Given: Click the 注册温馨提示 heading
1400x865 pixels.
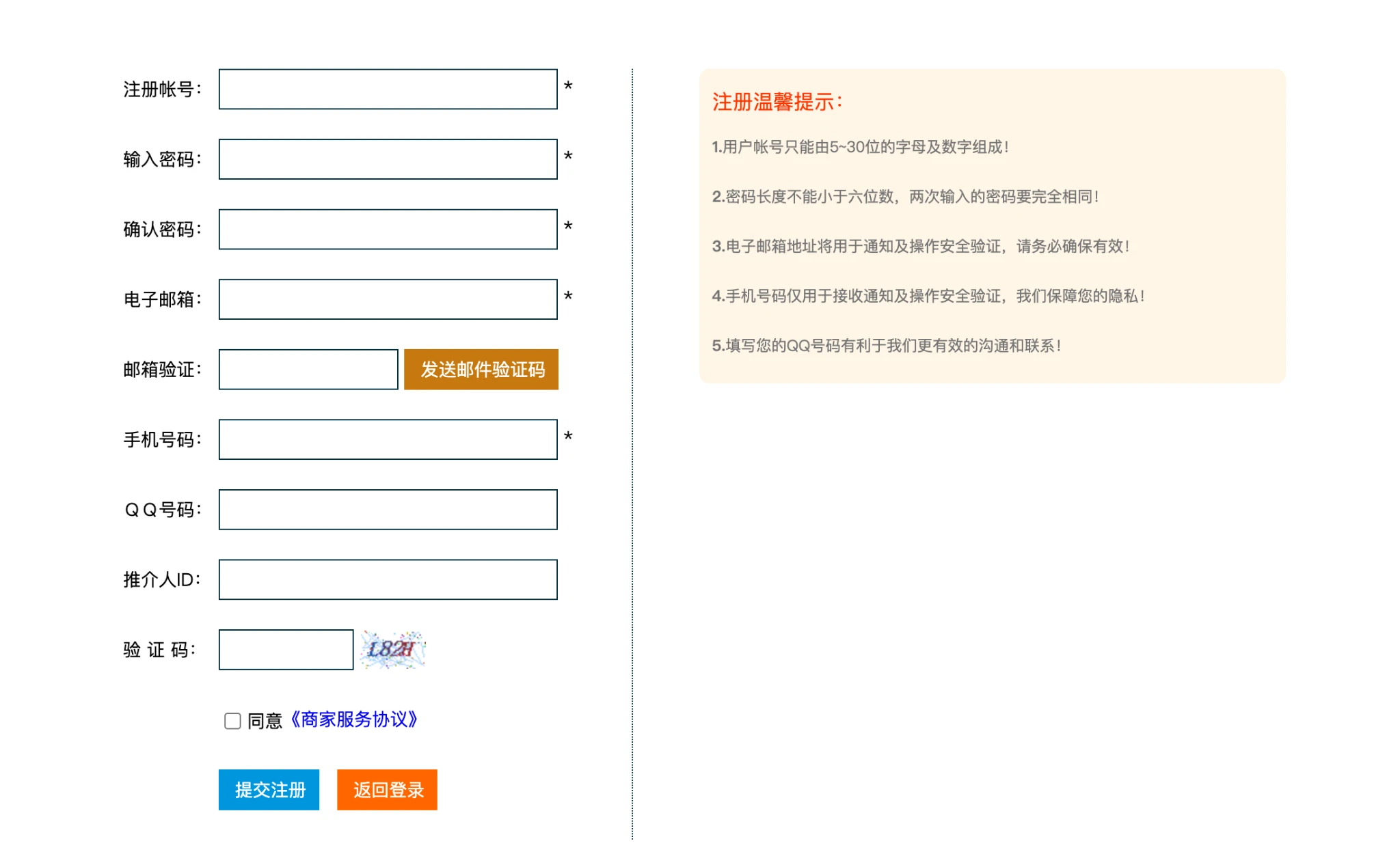Looking at the screenshot, I should coord(777,102).
